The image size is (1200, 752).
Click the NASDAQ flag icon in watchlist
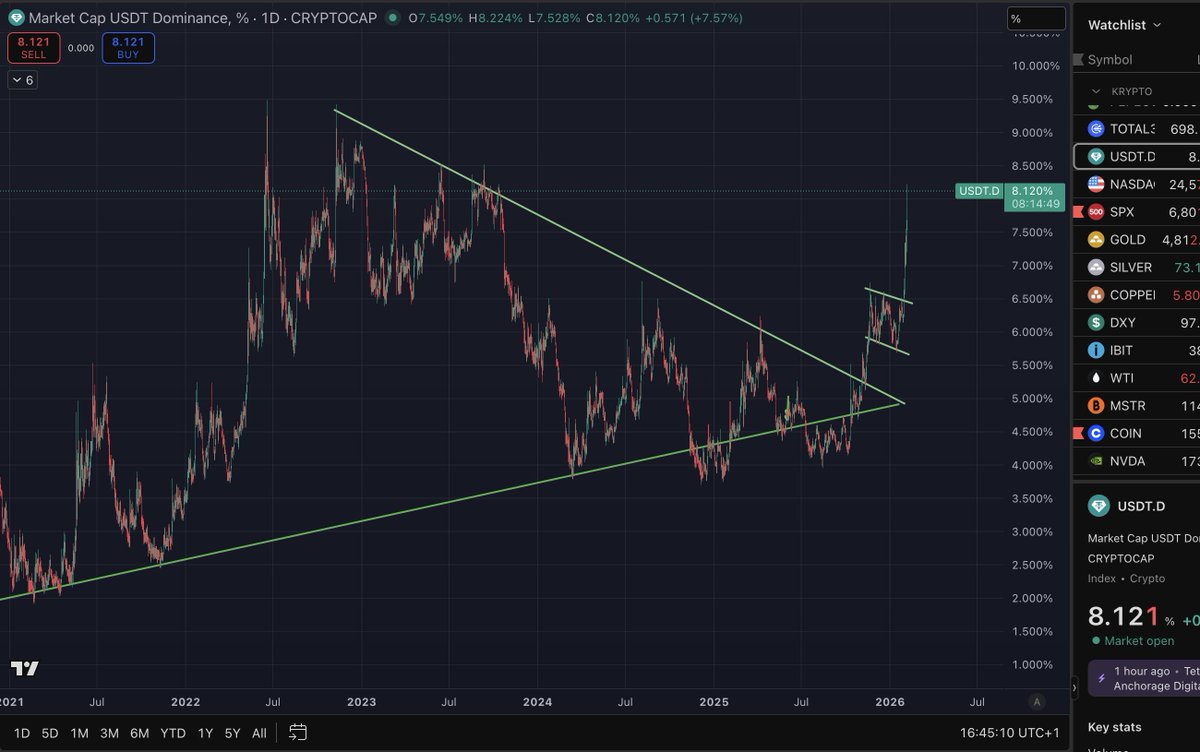(1095, 184)
